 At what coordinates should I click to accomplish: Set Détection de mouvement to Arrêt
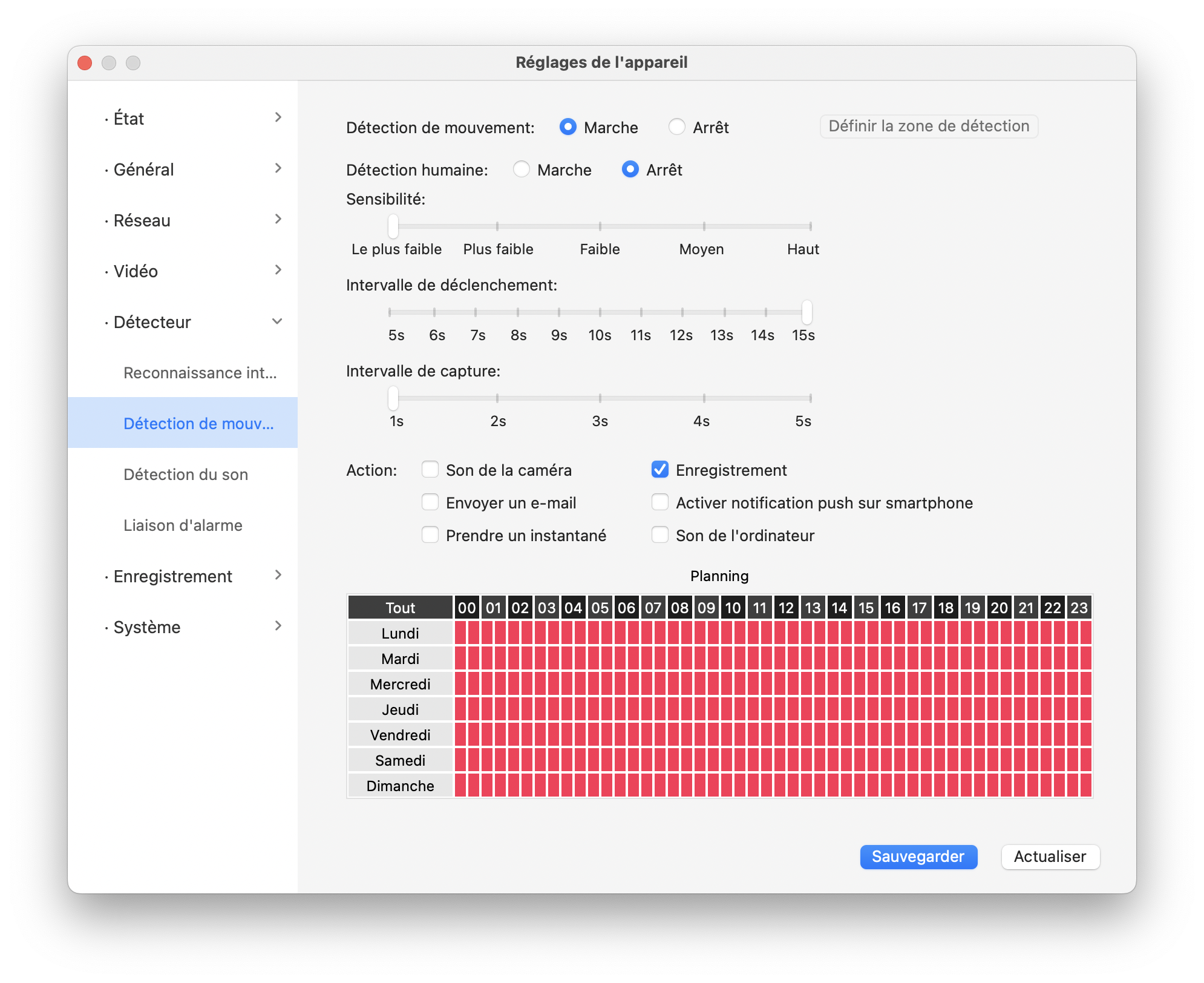coord(677,127)
